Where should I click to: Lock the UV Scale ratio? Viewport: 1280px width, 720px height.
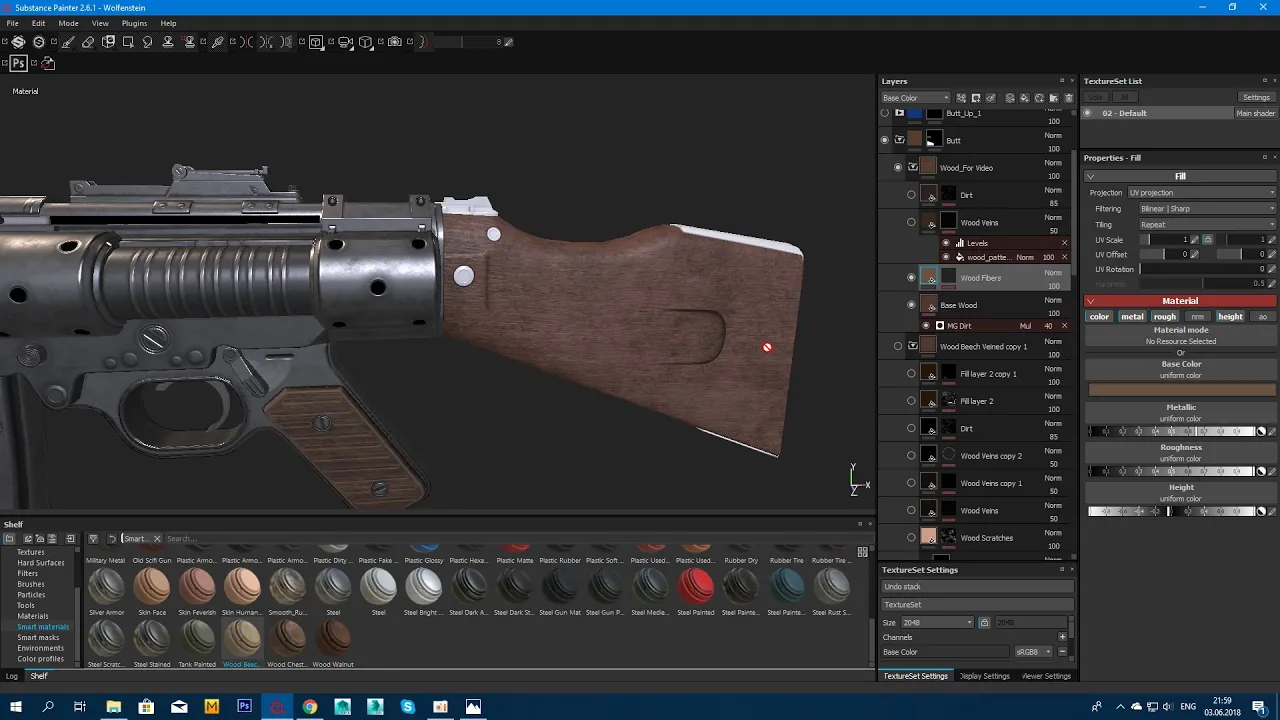pyautogui.click(x=1208, y=240)
